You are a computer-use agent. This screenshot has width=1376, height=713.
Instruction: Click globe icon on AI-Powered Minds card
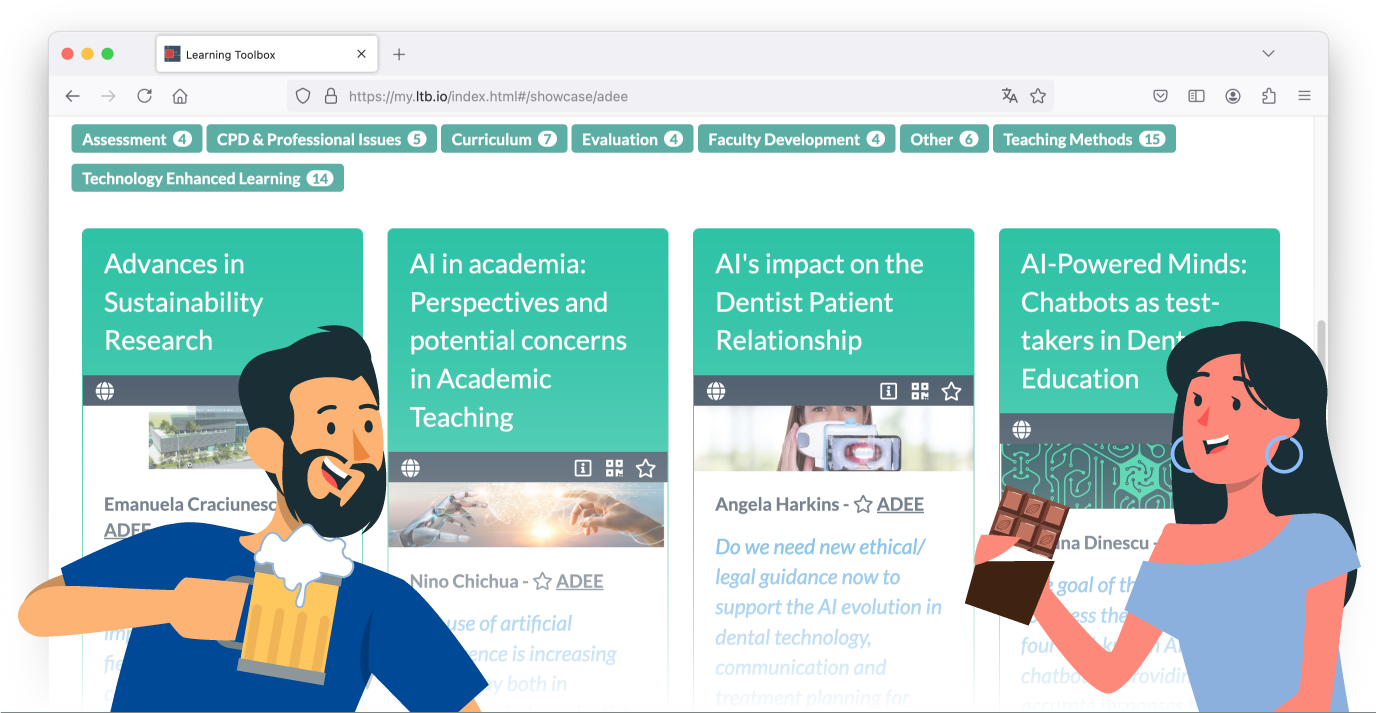coord(1021,429)
